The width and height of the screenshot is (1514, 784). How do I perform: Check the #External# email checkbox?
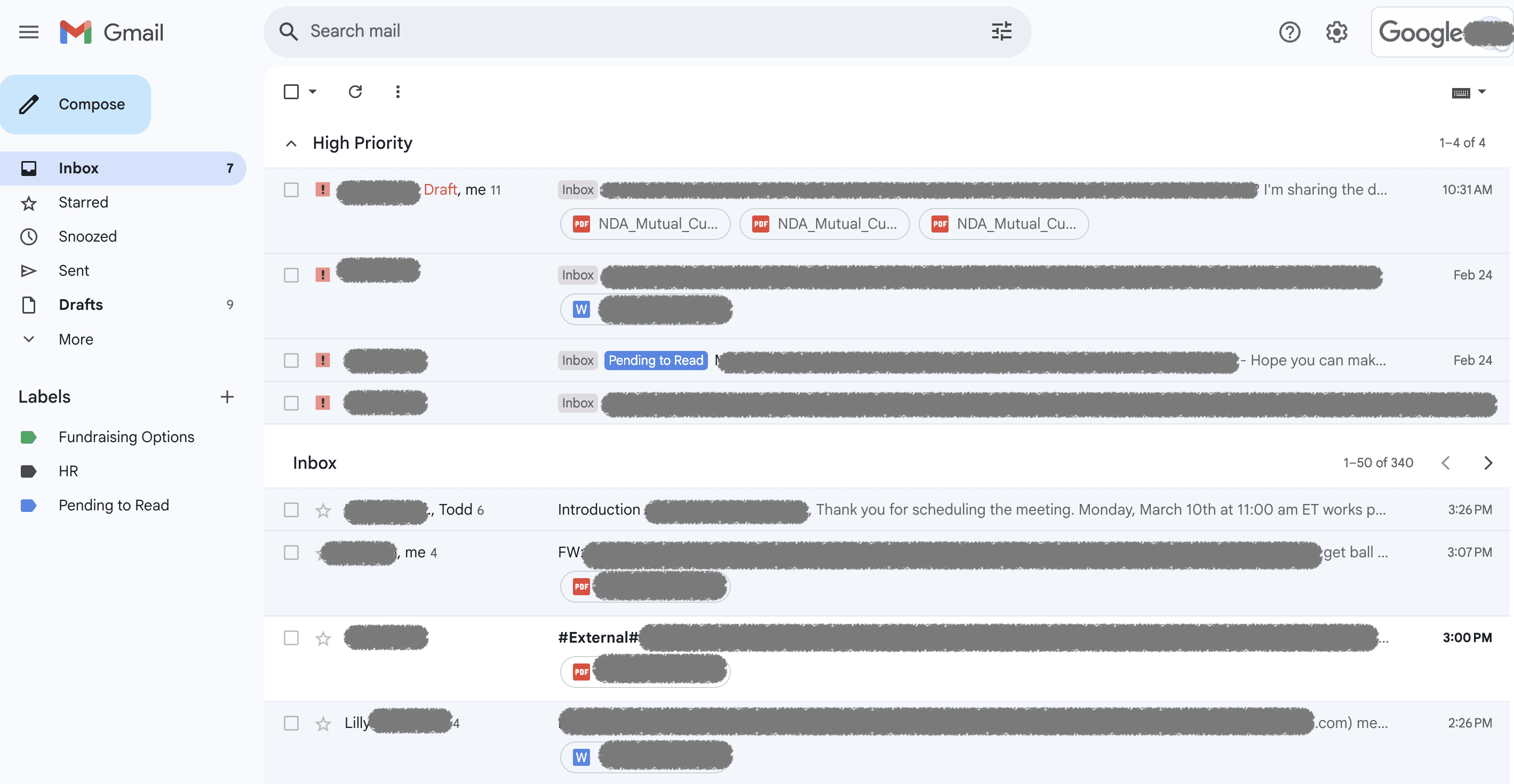pos(291,638)
